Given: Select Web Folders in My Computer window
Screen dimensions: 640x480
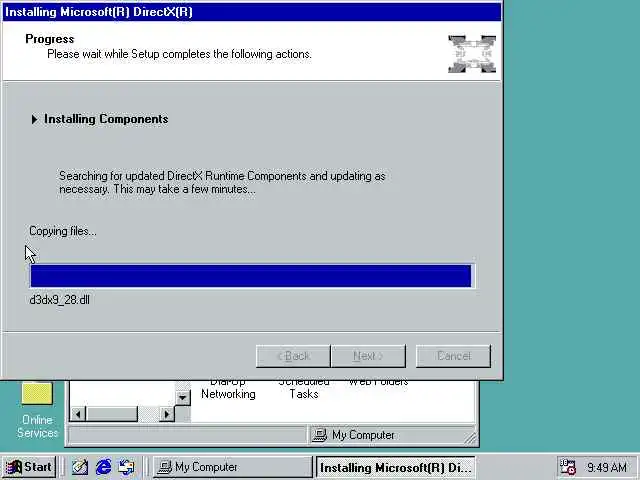Looking at the screenshot, I should 378,383.
